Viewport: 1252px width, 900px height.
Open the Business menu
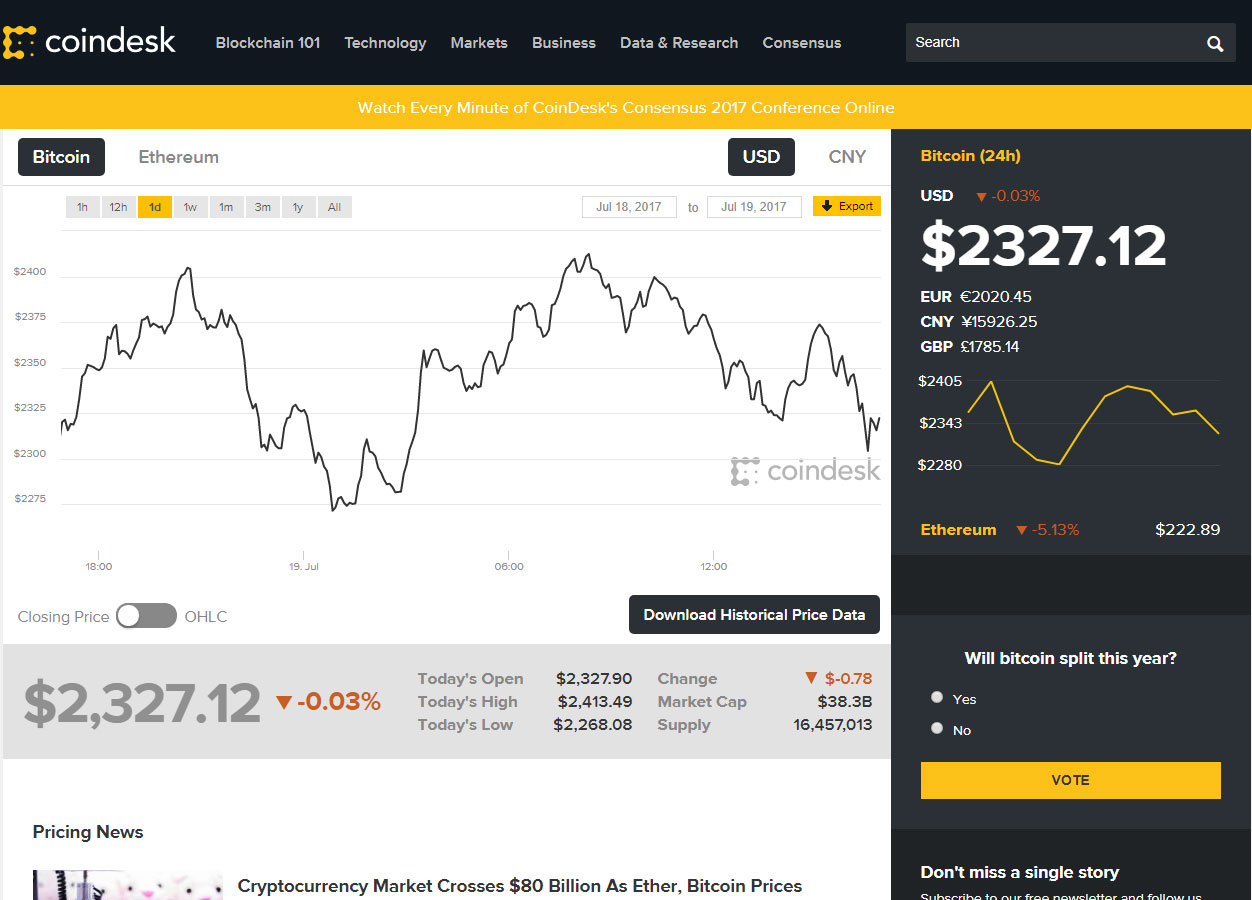coord(564,43)
